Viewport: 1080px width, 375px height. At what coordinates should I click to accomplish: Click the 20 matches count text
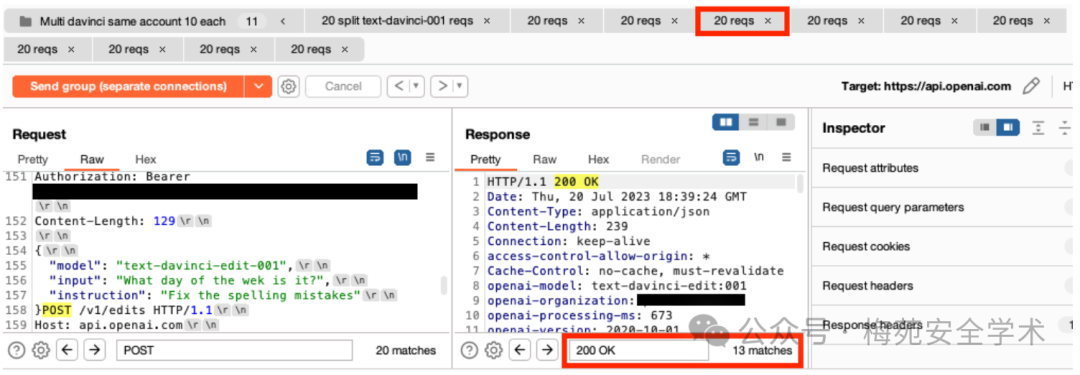click(406, 350)
